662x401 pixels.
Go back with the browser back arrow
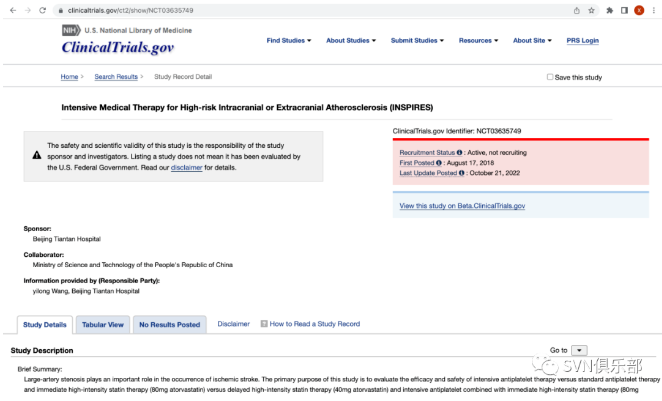pyautogui.click(x=13, y=11)
